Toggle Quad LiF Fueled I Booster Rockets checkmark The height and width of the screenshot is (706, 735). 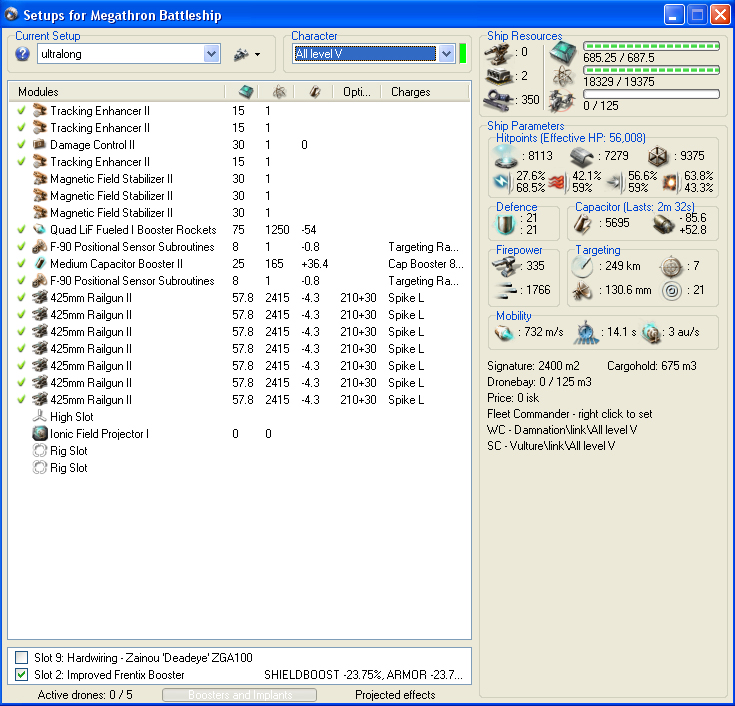21,230
